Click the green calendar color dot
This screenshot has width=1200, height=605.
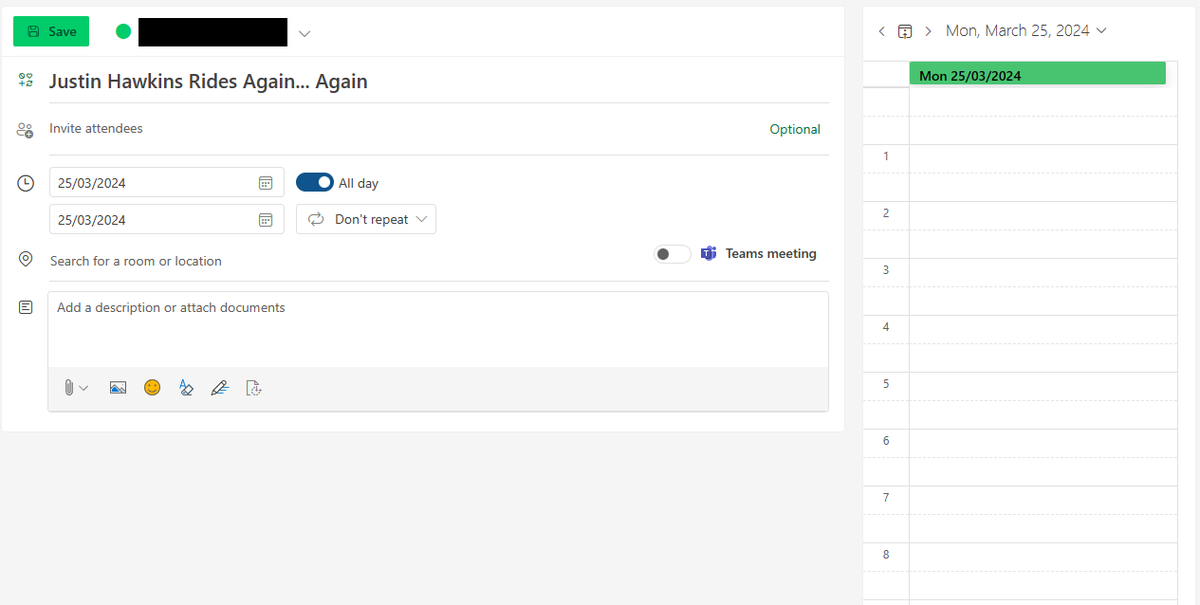(x=124, y=32)
